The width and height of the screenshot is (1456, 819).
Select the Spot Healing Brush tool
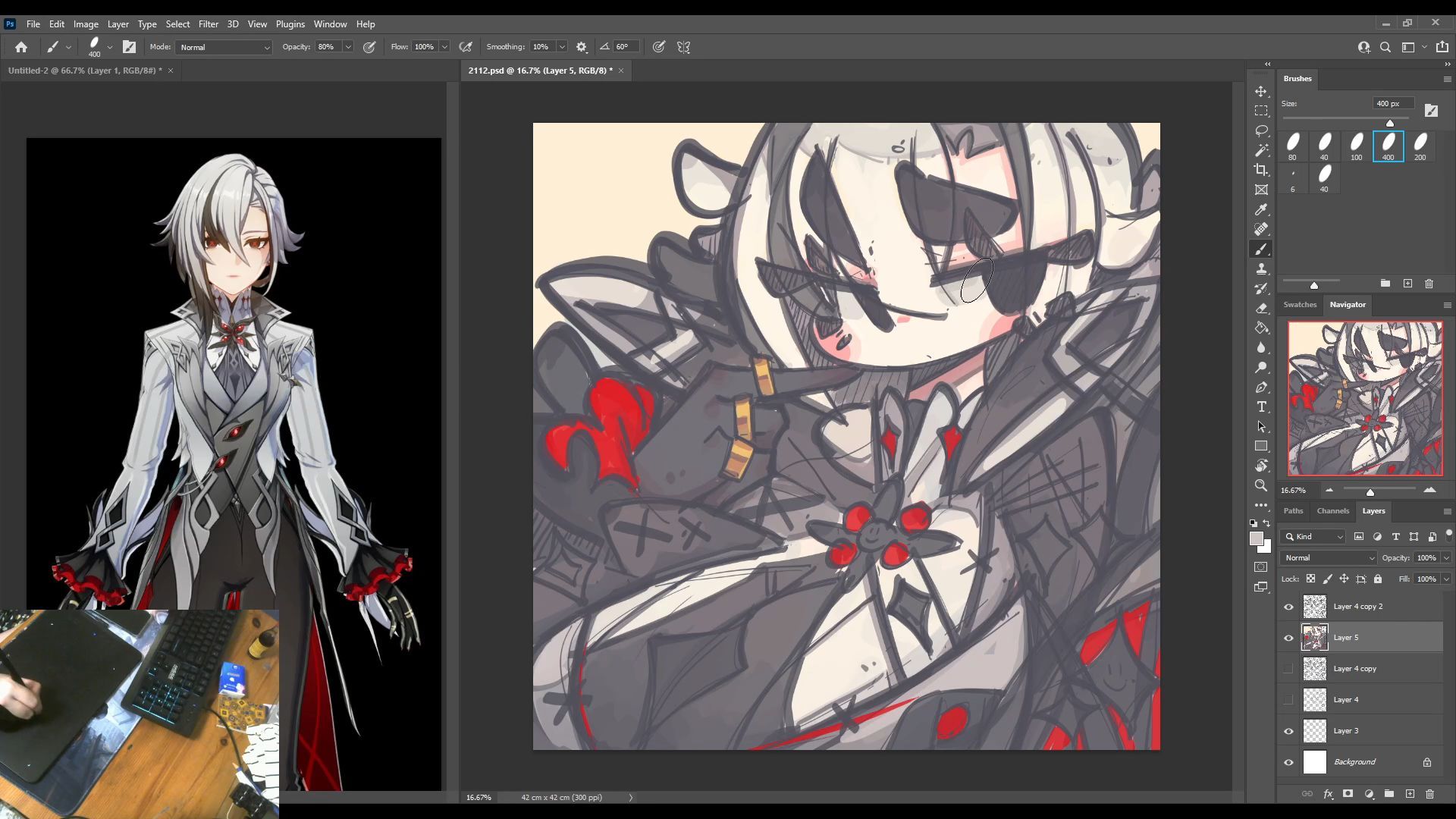tap(1261, 229)
